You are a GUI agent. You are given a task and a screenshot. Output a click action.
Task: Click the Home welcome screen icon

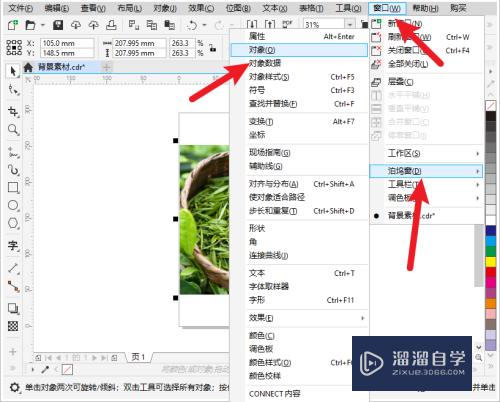point(28,67)
